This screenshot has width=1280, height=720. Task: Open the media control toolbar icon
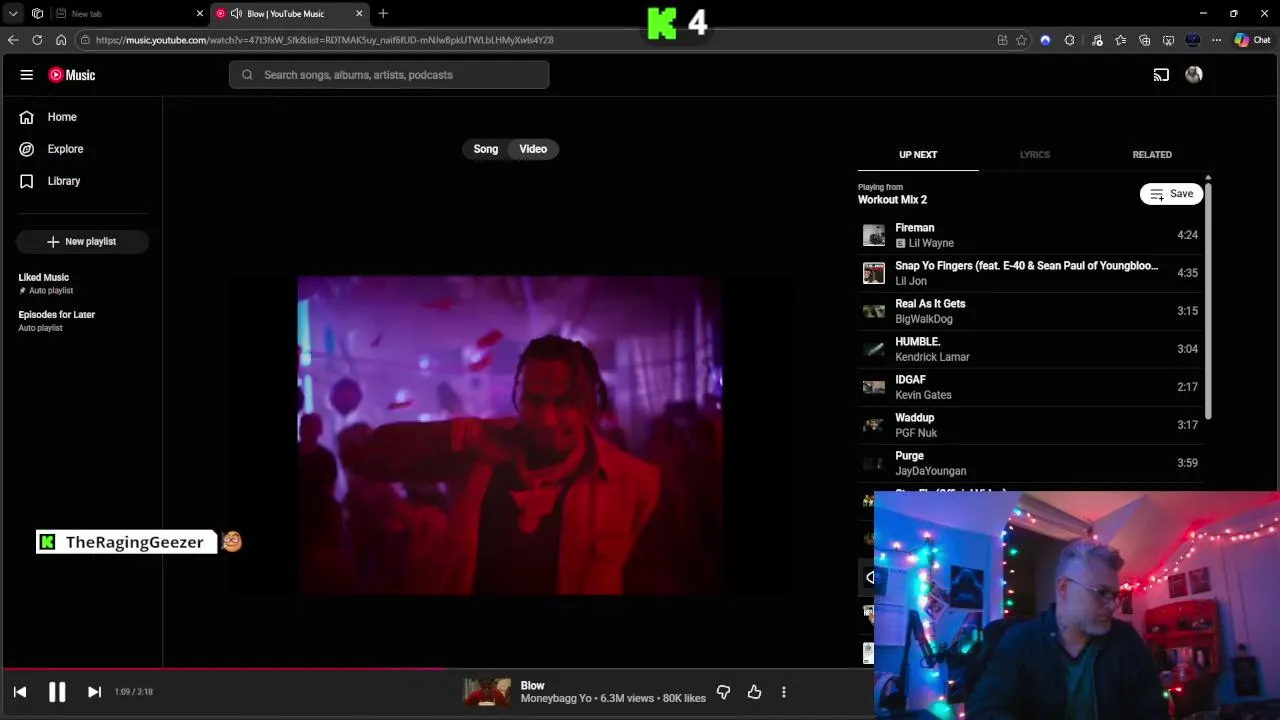pos(1097,40)
